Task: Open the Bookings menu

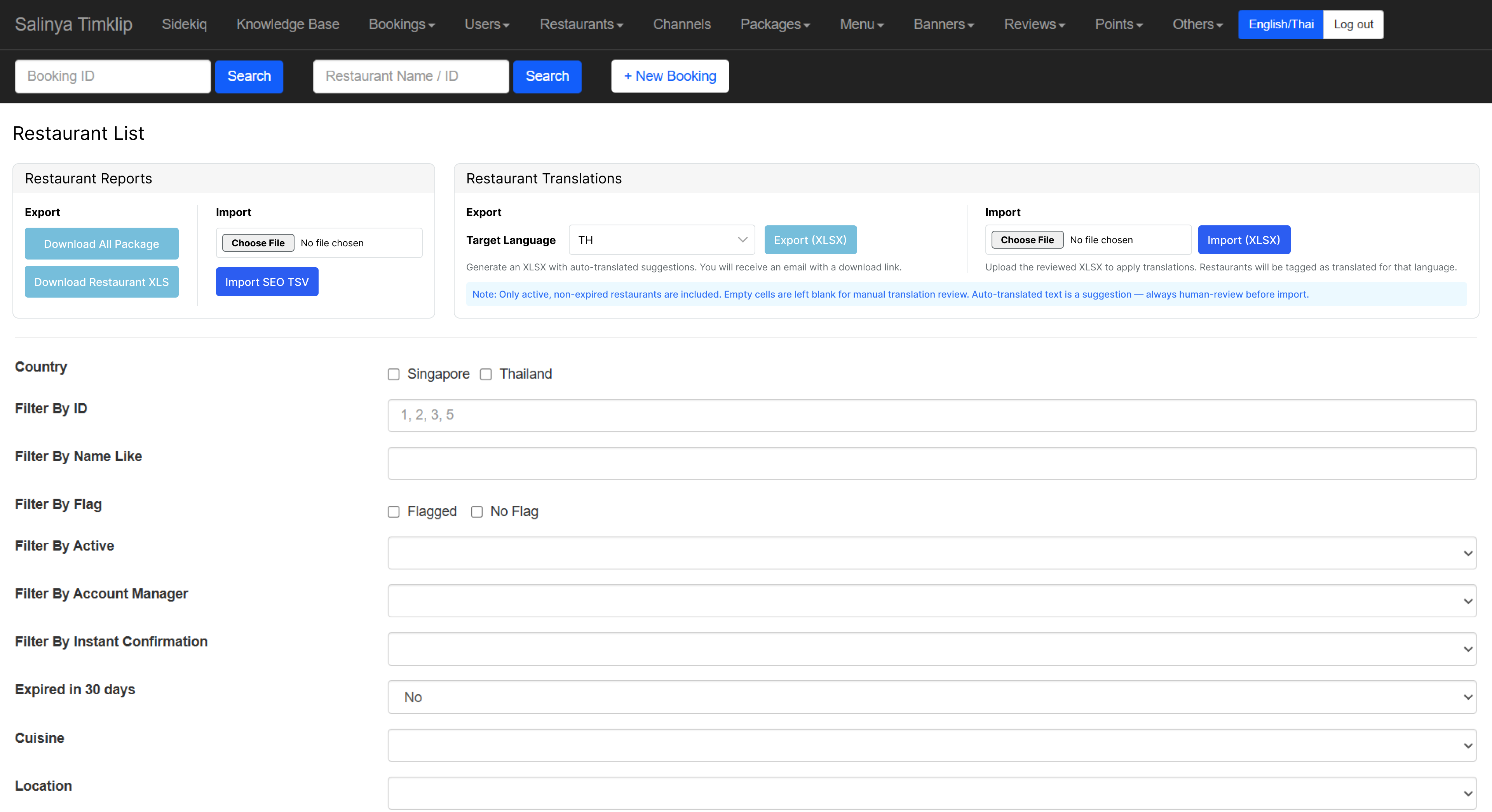Action: pos(401,24)
